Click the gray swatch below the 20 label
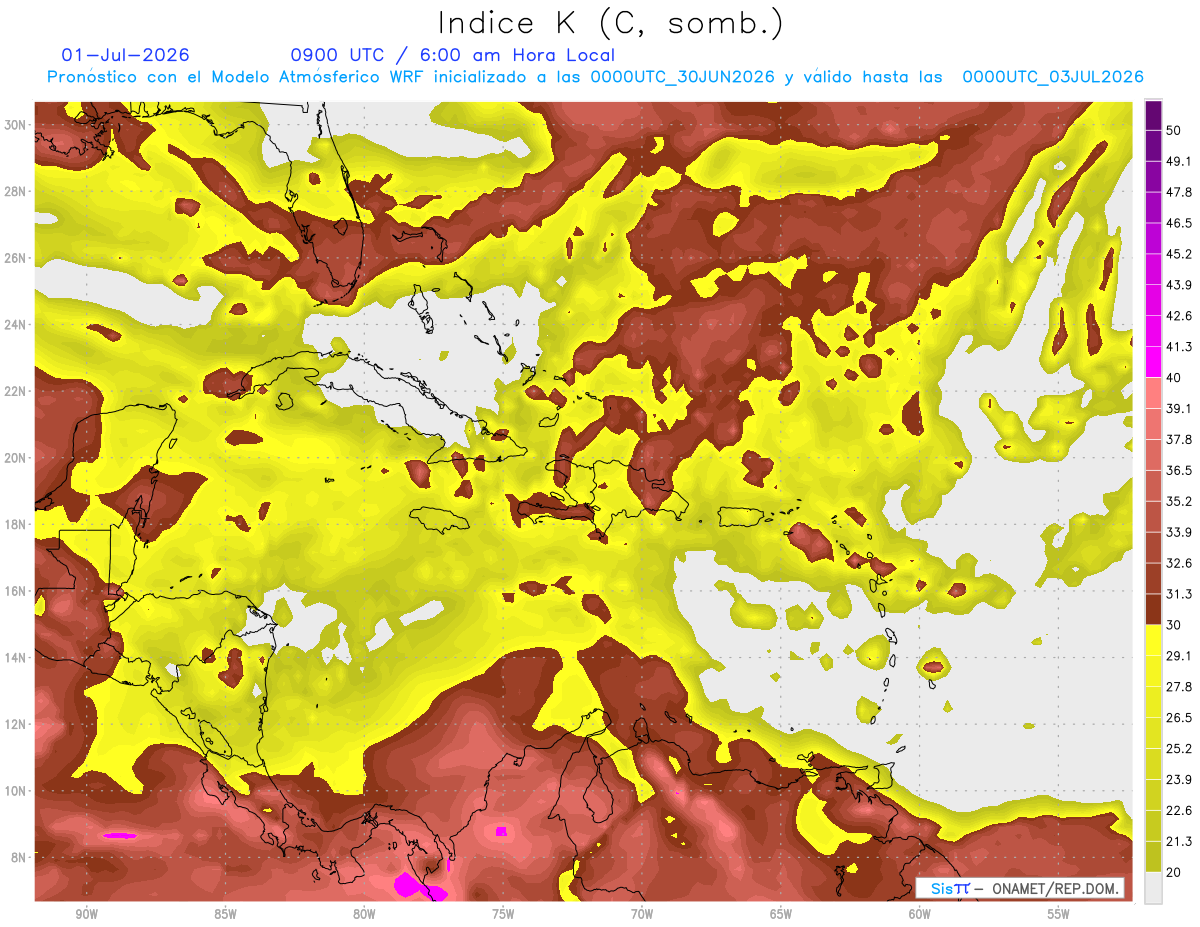Screen dimensions: 1200x927 pyautogui.click(x=1153, y=888)
